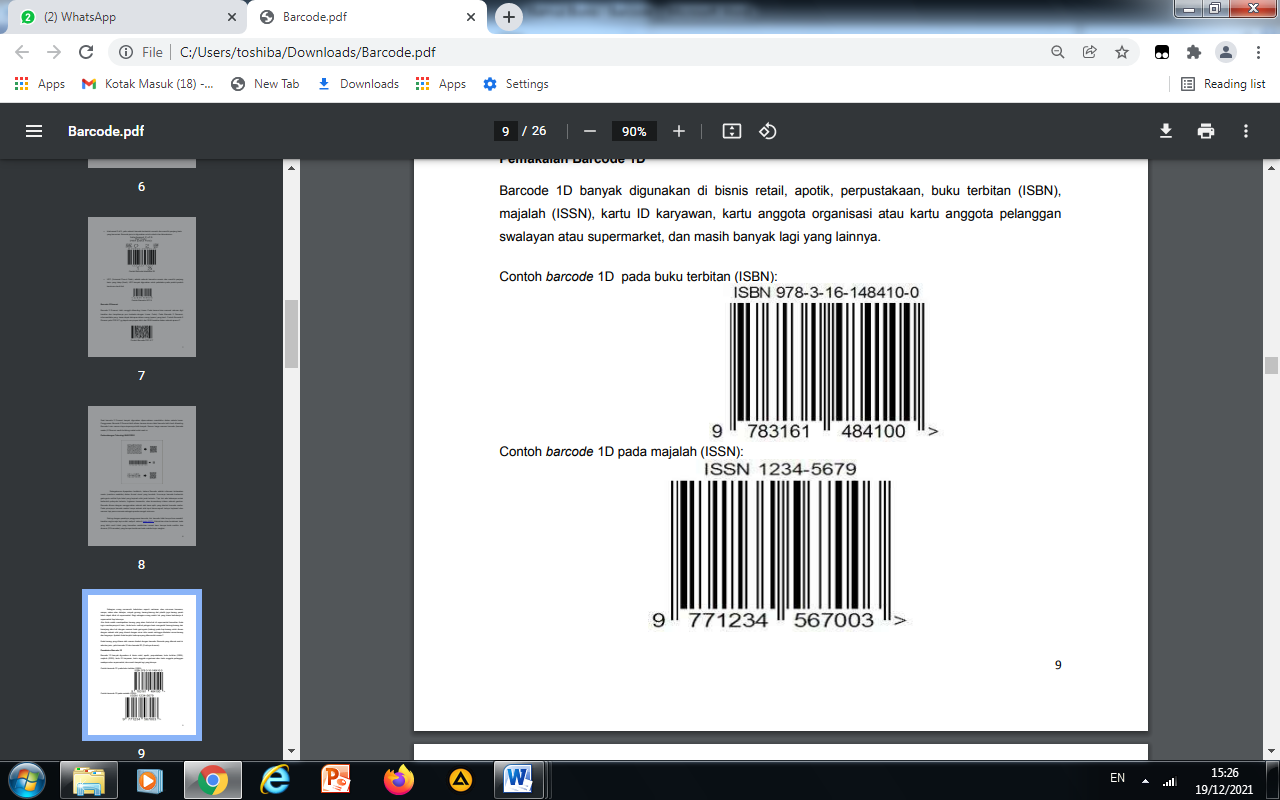
Task: Switch to the WhatsApp tab
Action: pyautogui.click(x=125, y=17)
